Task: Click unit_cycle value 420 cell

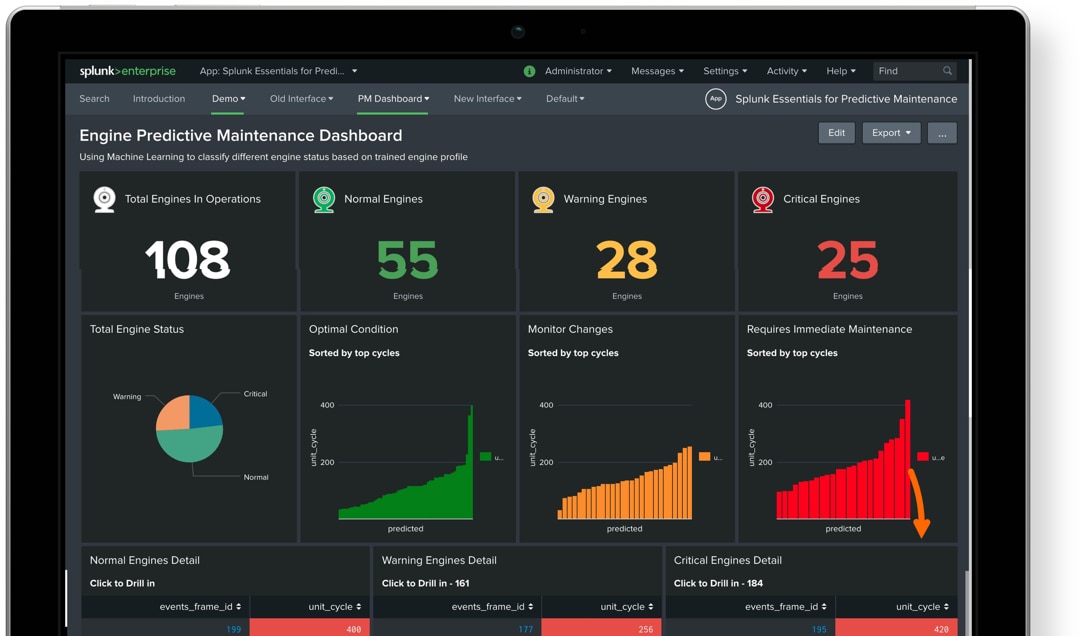Action: [x=897, y=628]
